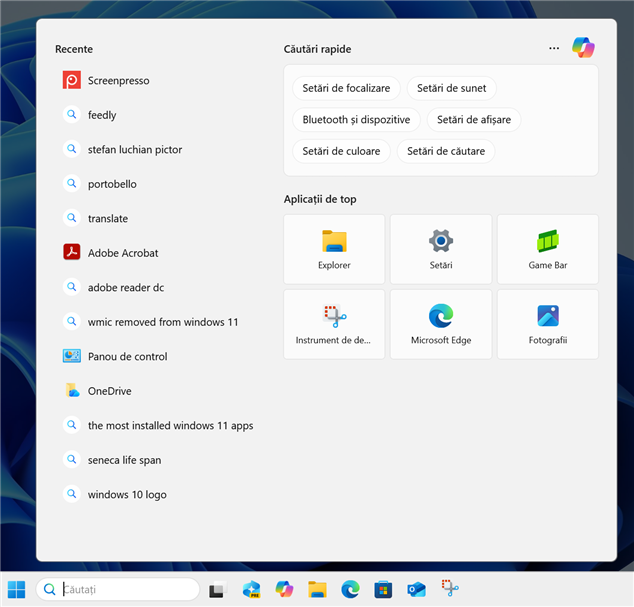This screenshot has height=607, width=634.
Task: Click Bluetooth și dispozitive chip
Action: point(356,120)
